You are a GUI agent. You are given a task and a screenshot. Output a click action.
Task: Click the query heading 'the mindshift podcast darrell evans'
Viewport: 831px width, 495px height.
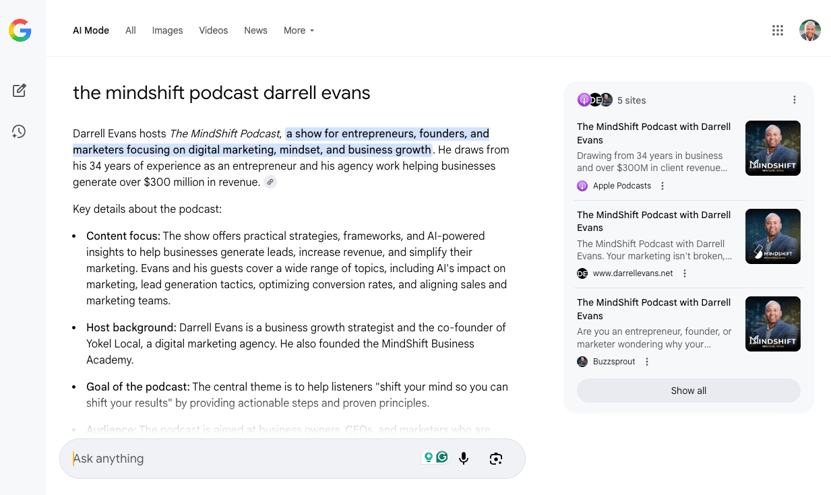click(222, 93)
